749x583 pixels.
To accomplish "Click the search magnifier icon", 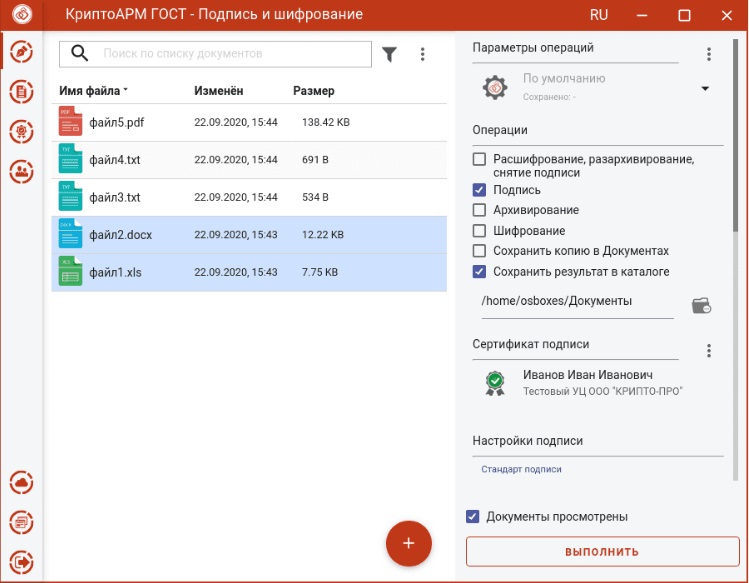I will click(79, 53).
